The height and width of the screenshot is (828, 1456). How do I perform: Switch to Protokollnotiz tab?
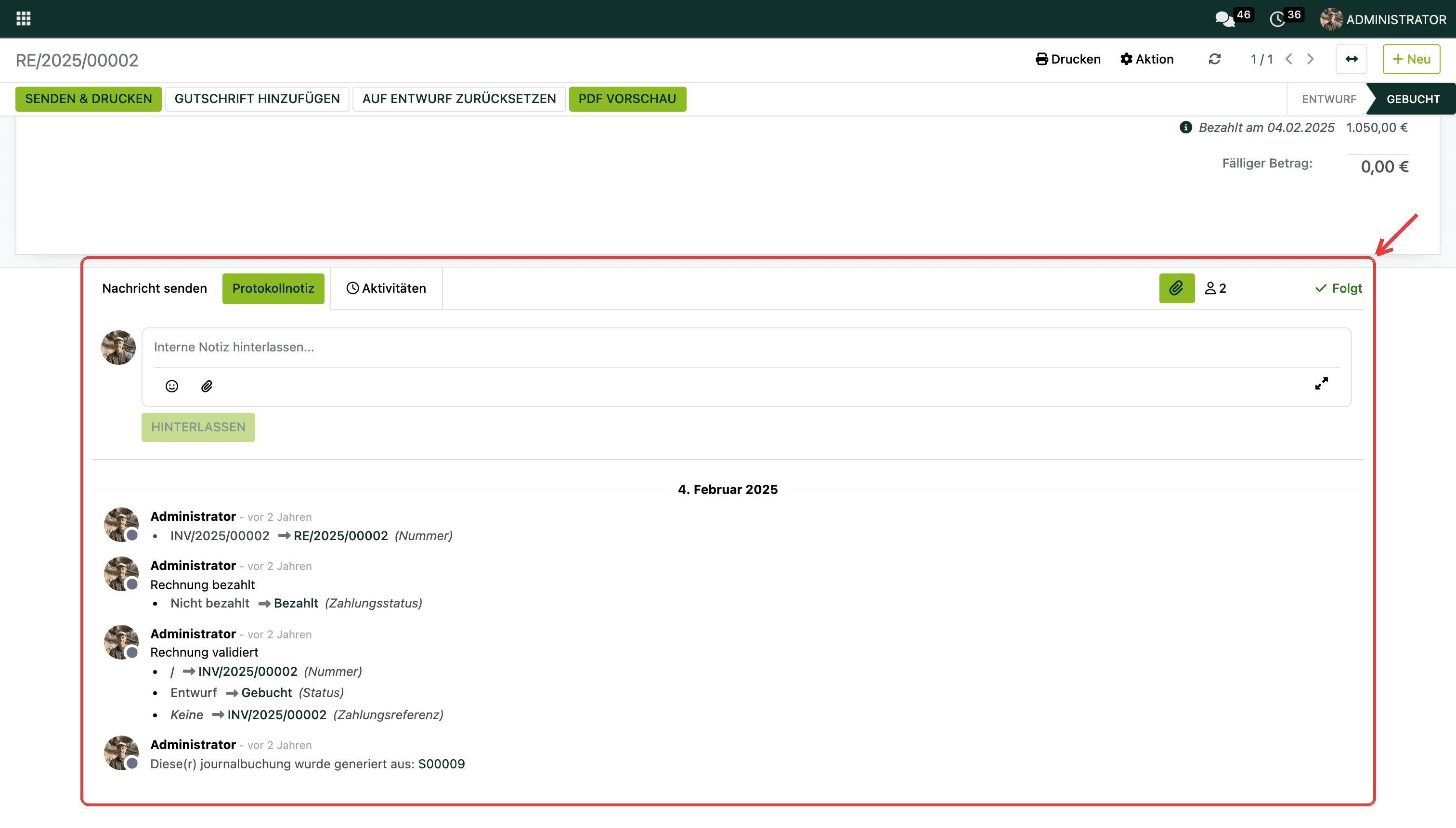(x=273, y=288)
